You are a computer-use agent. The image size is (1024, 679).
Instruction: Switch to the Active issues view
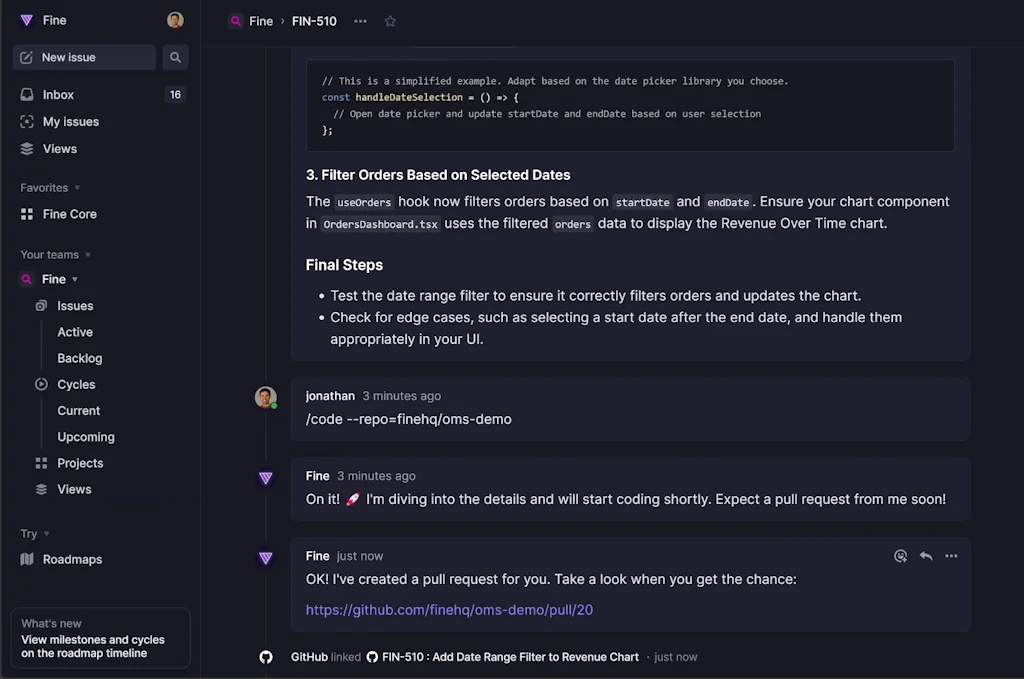point(74,331)
